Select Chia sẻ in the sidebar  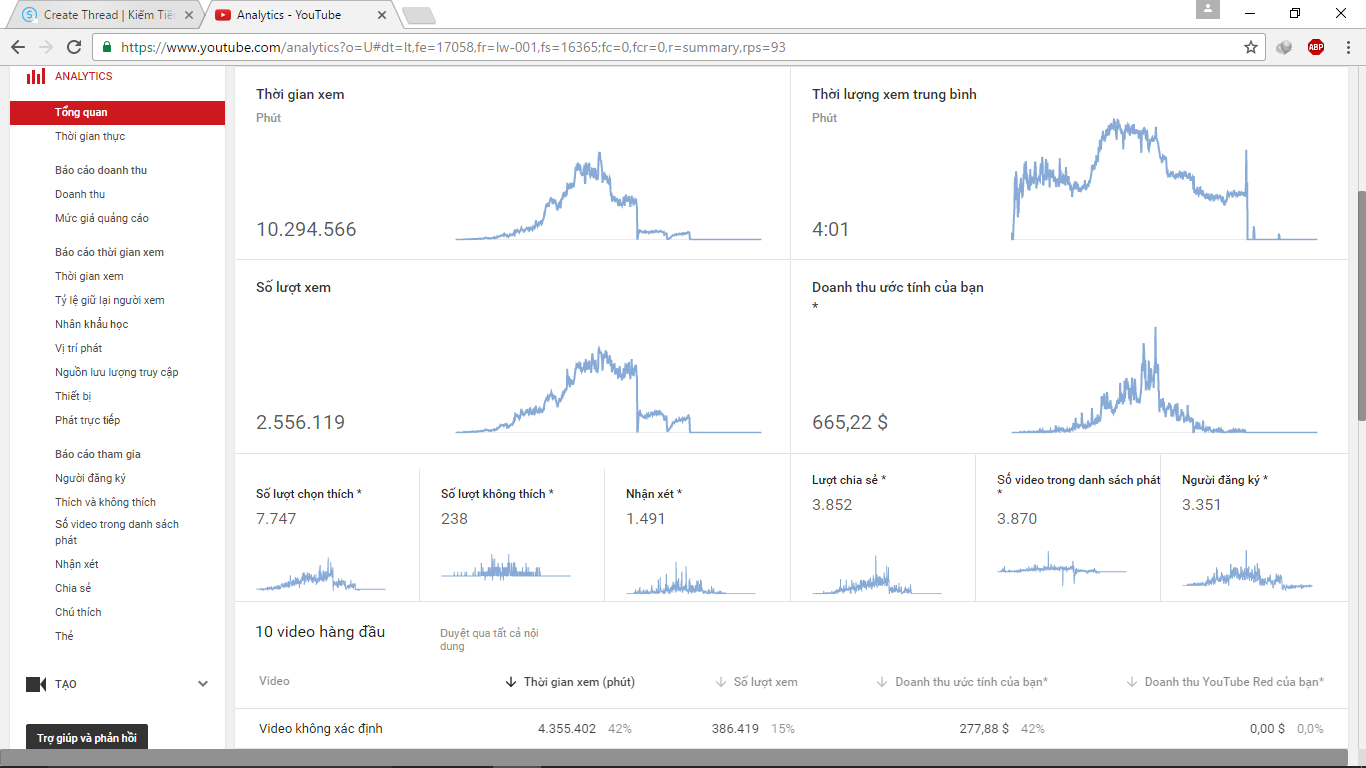(x=73, y=589)
